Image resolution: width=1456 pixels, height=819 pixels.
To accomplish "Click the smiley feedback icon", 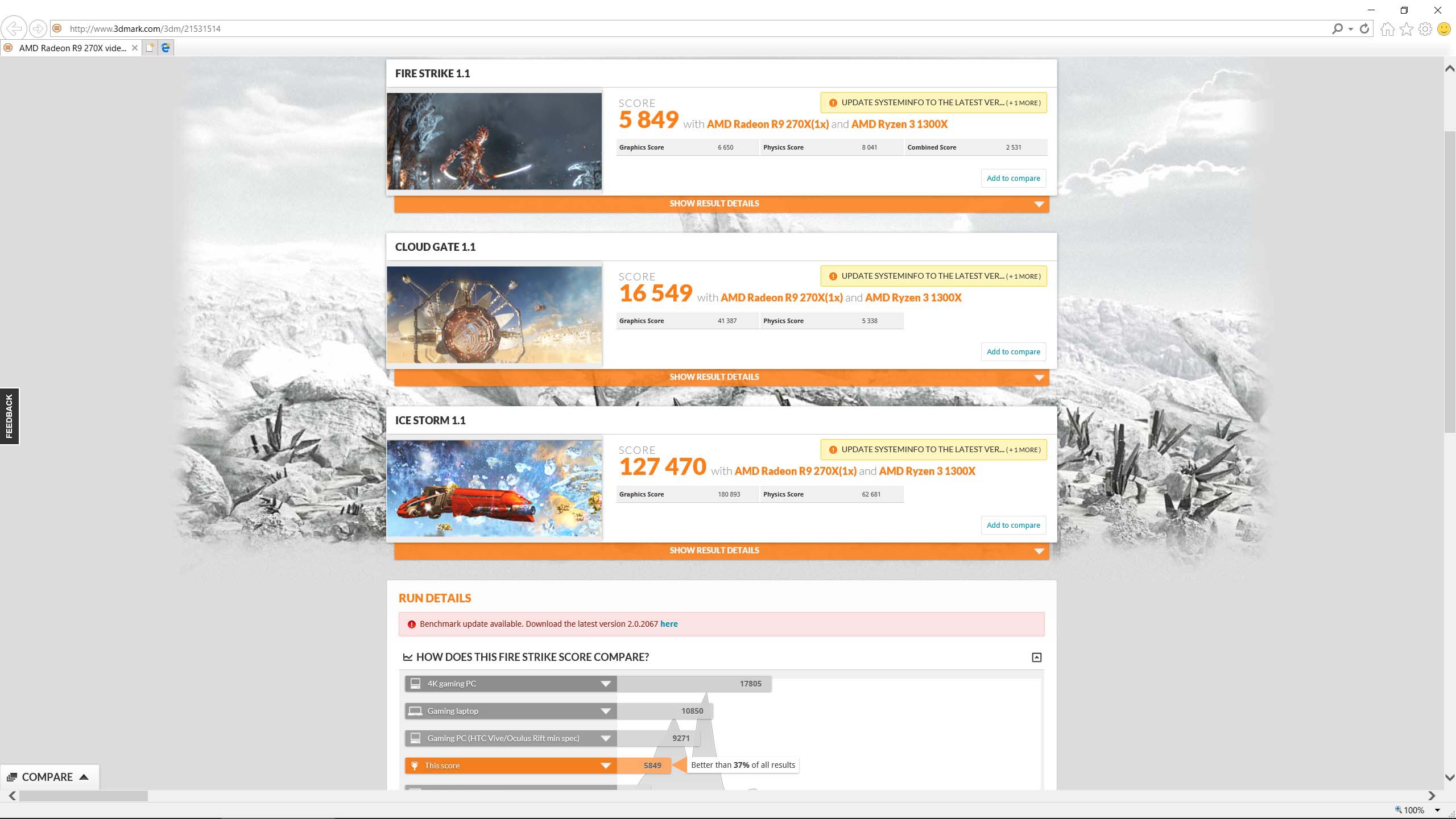I will [x=1444, y=29].
